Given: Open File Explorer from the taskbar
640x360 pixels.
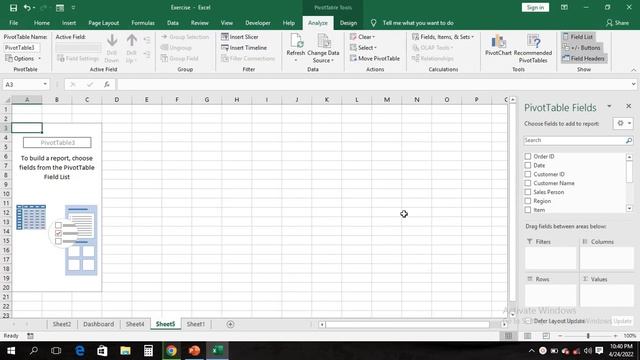Looking at the screenshot, I should [125, 351].
